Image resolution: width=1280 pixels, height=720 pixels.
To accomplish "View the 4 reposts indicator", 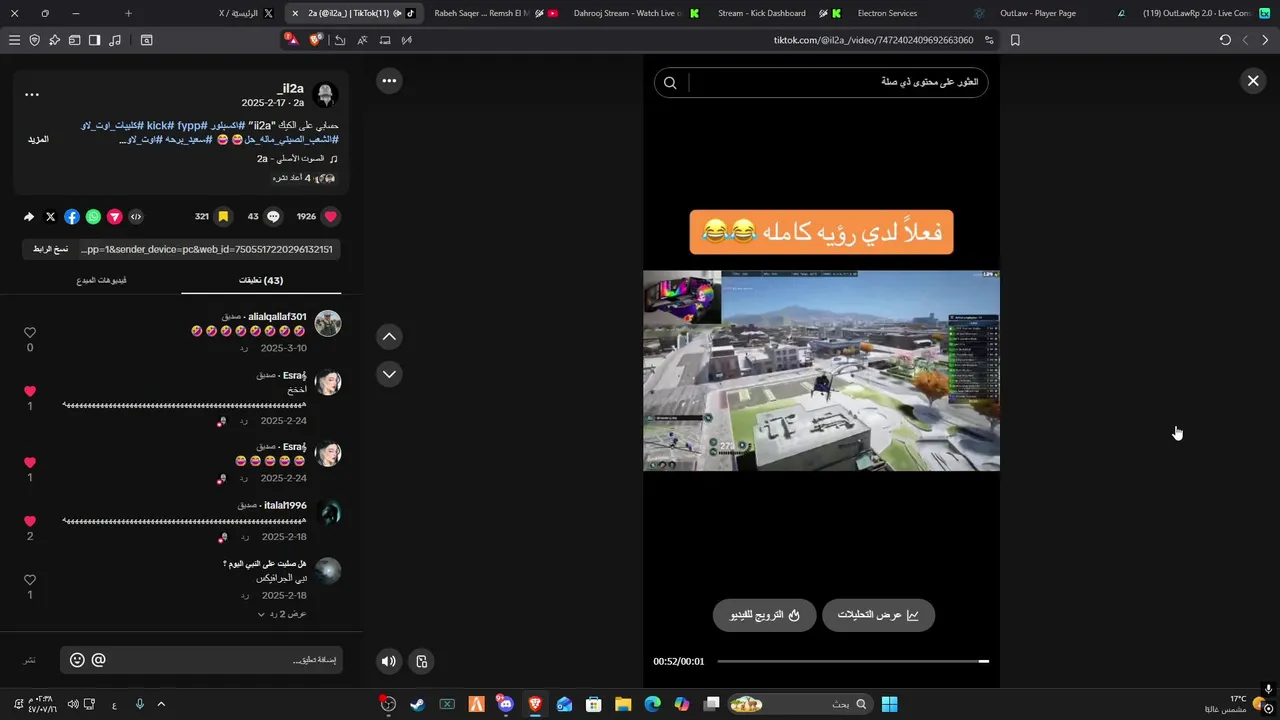I will pyautogui.click(x=304, y=178).
